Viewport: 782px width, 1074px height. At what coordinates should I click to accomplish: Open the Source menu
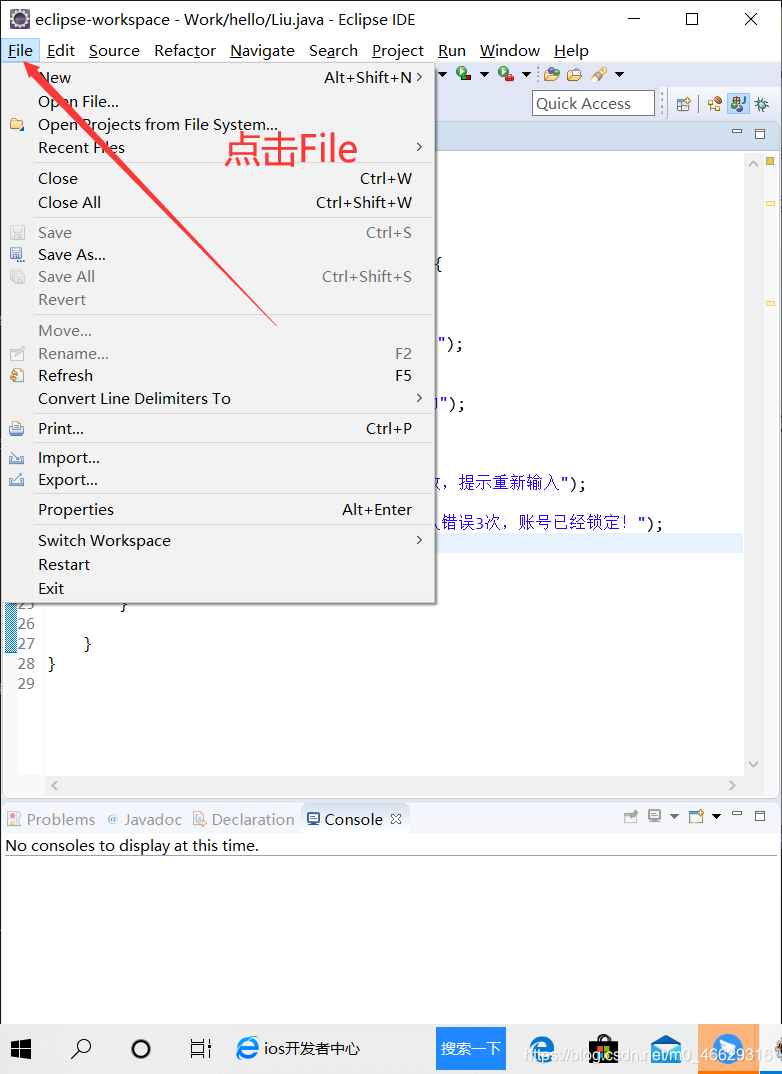[114, 51]
